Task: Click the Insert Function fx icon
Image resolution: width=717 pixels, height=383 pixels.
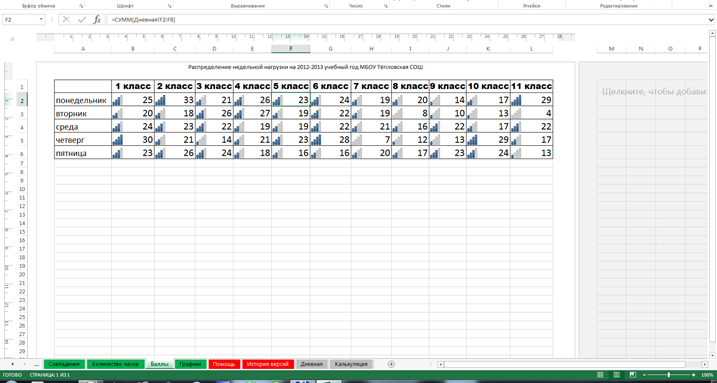Action: pos(97,20)
